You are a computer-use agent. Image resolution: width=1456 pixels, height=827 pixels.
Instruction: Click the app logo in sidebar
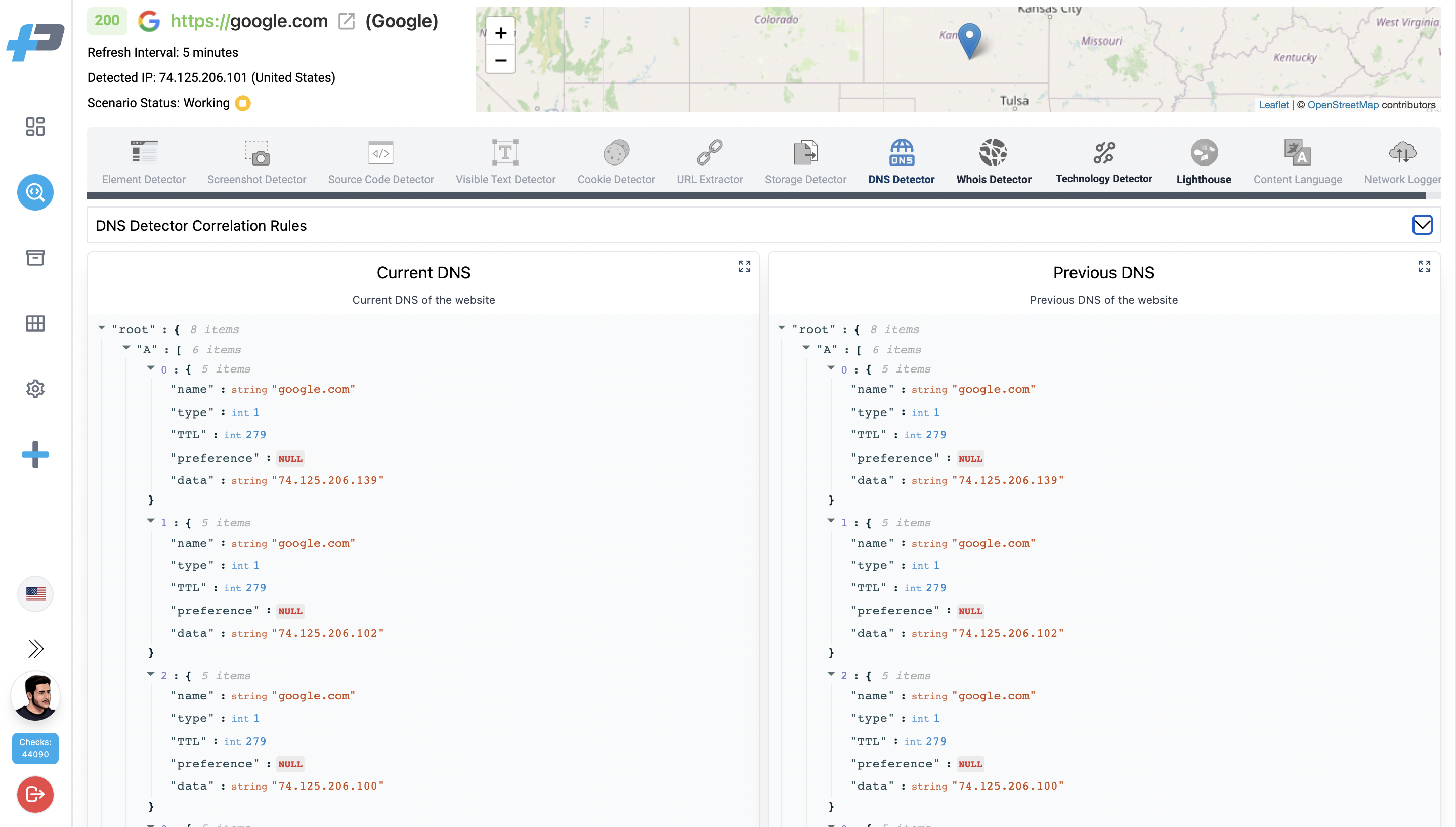tap(35, 43)
